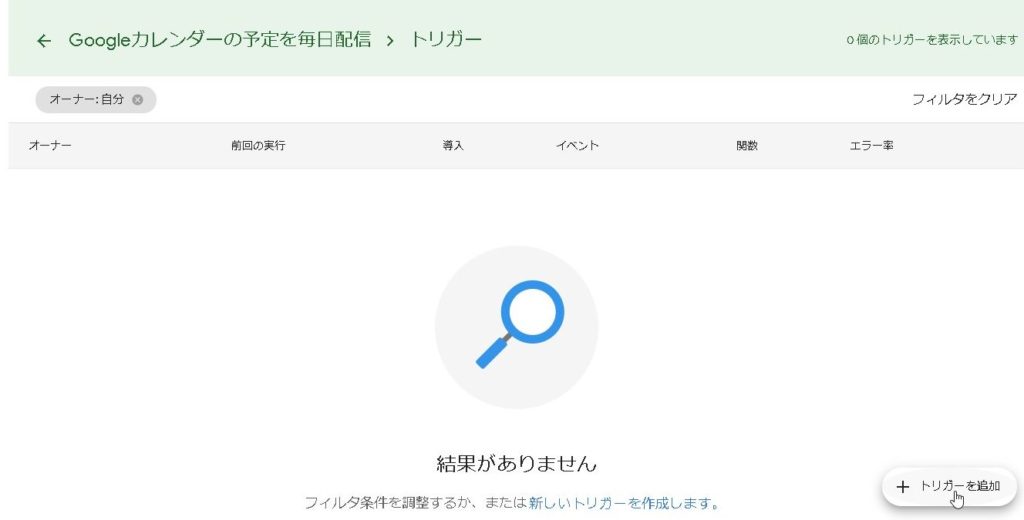Click the エラー率 column header

coord(871,146)
